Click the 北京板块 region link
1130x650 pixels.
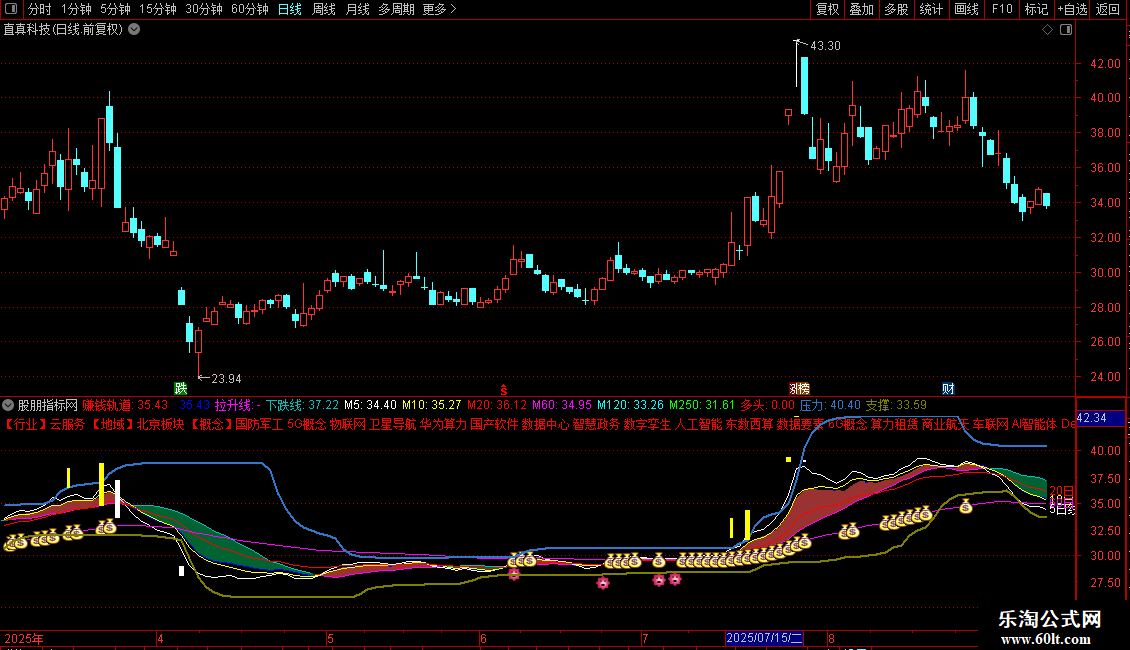click(x=160, y=424)
